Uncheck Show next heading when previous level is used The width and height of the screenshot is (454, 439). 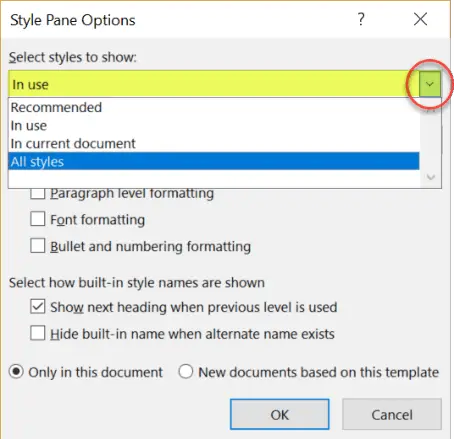click(x=38, y=306)
